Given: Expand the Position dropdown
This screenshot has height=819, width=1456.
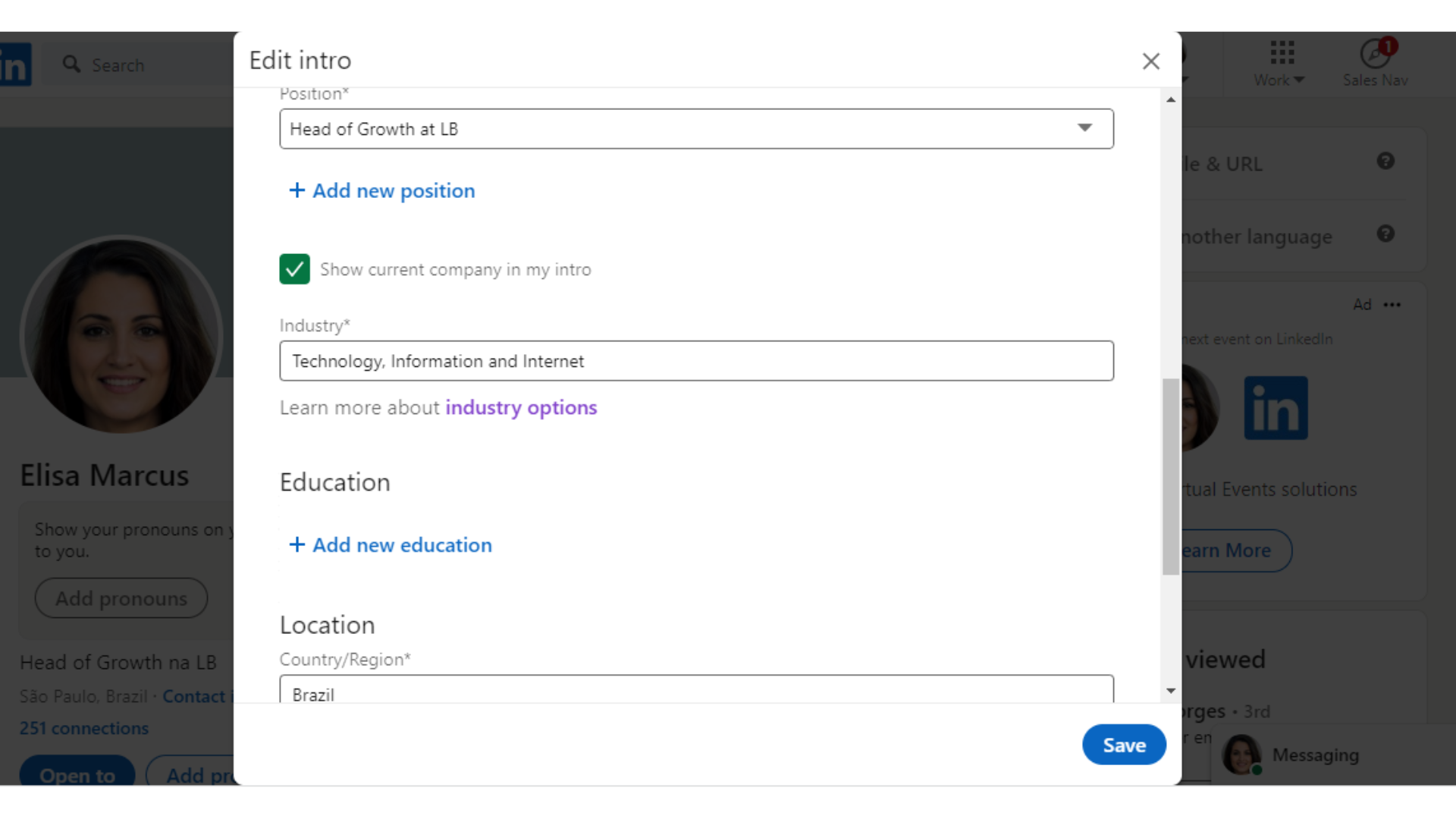Looking at the screenshot, I should click(x=1084, y=128).
